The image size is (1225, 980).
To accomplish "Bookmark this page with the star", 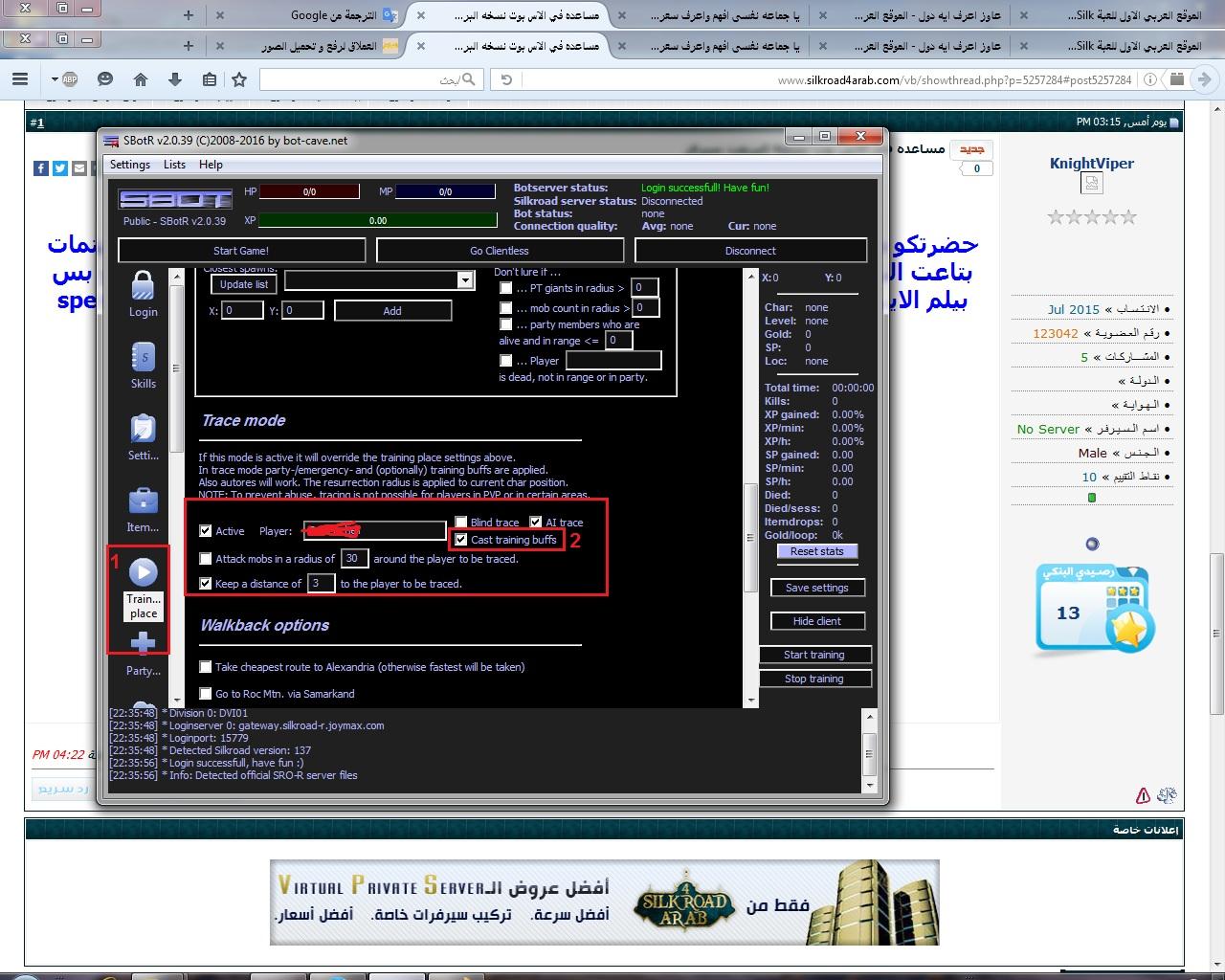I will pos(239,79).
